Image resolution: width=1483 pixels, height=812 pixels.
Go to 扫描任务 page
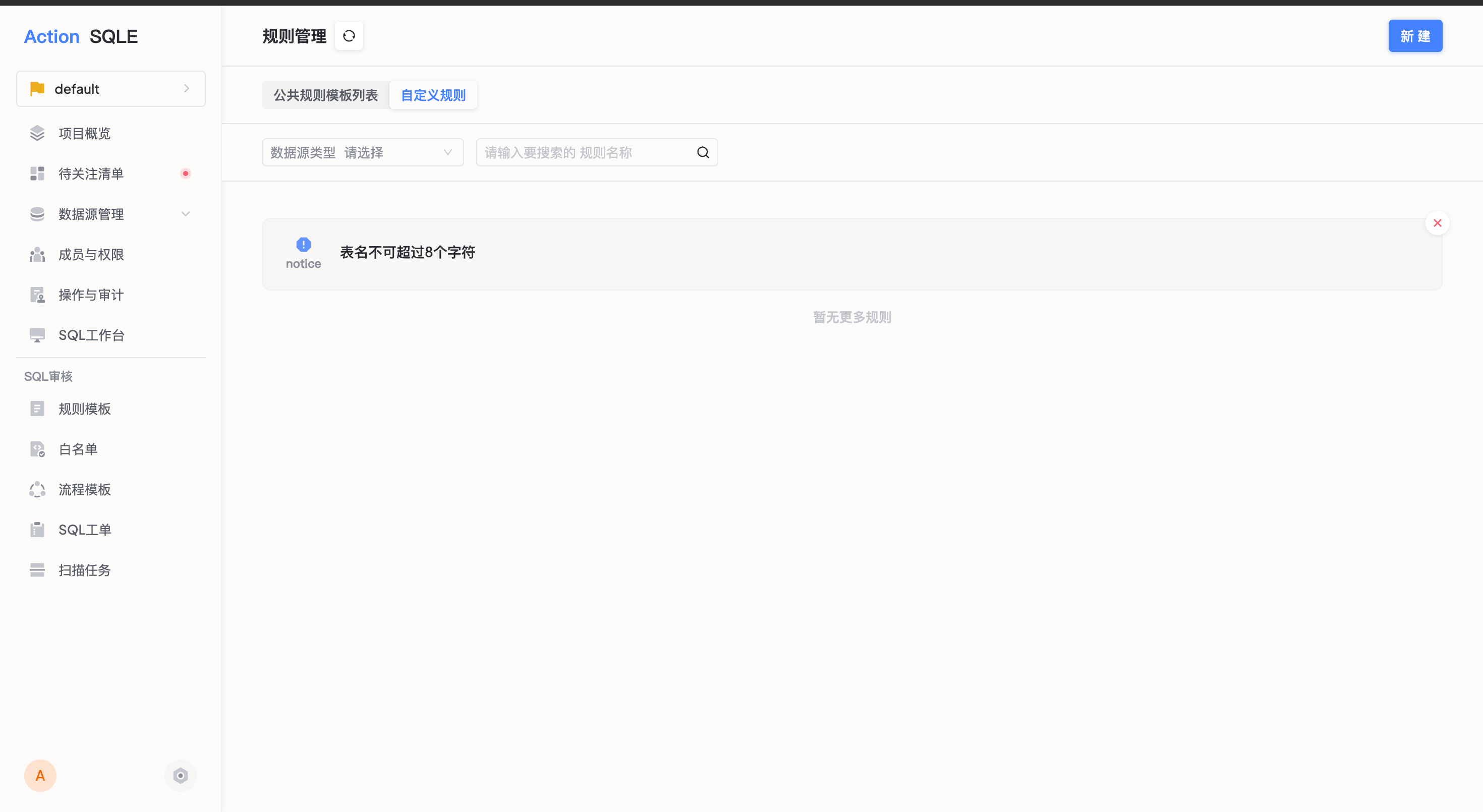point(111,570)
